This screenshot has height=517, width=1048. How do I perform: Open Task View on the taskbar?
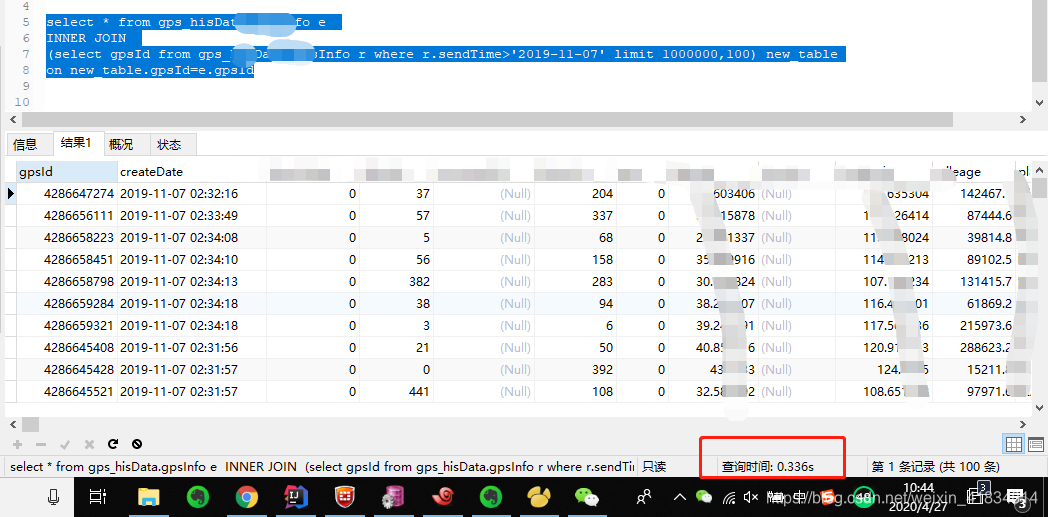pos(98,496)
